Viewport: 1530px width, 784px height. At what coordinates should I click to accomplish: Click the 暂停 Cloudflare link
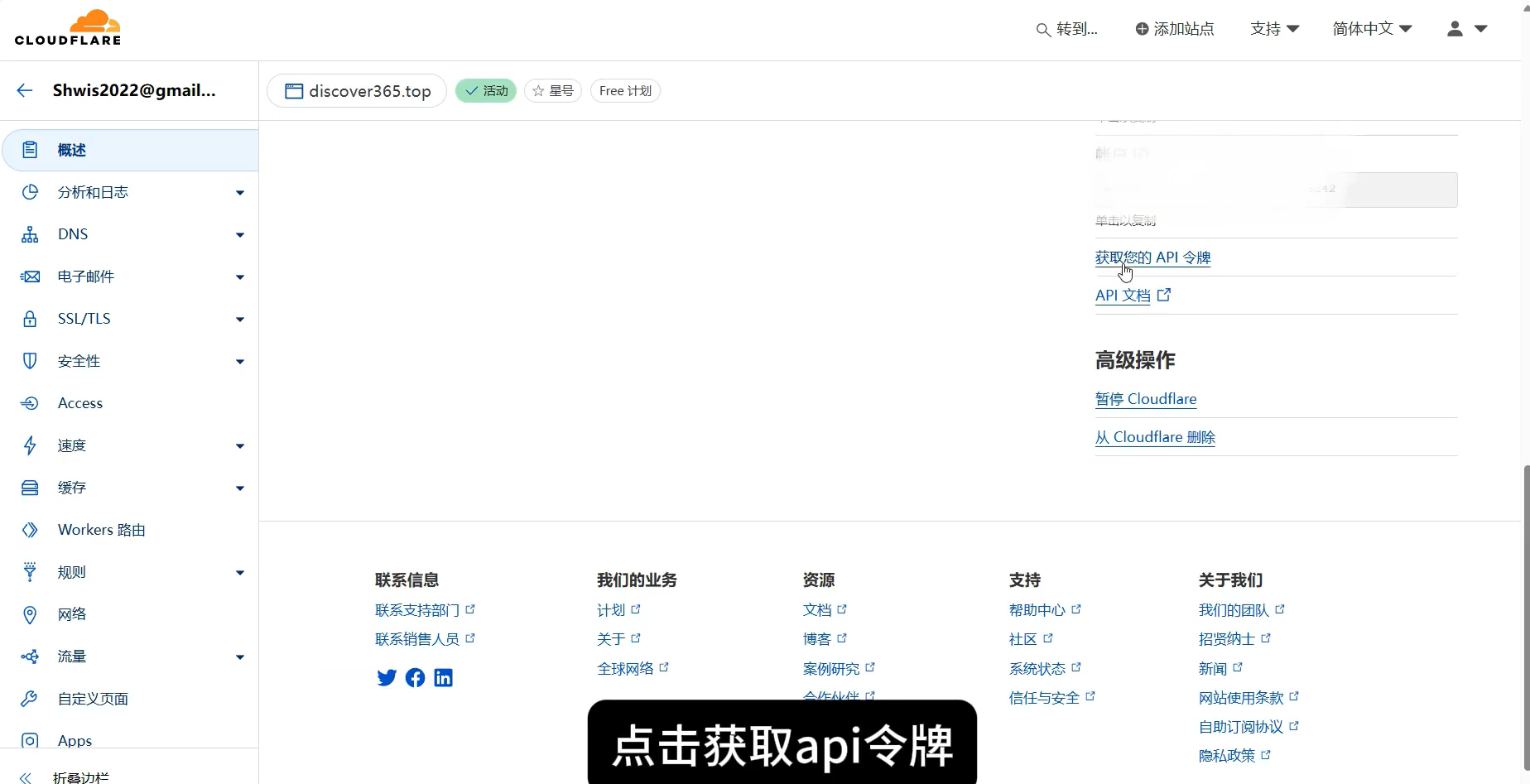pyautogui.click(x=1146, y=399)
